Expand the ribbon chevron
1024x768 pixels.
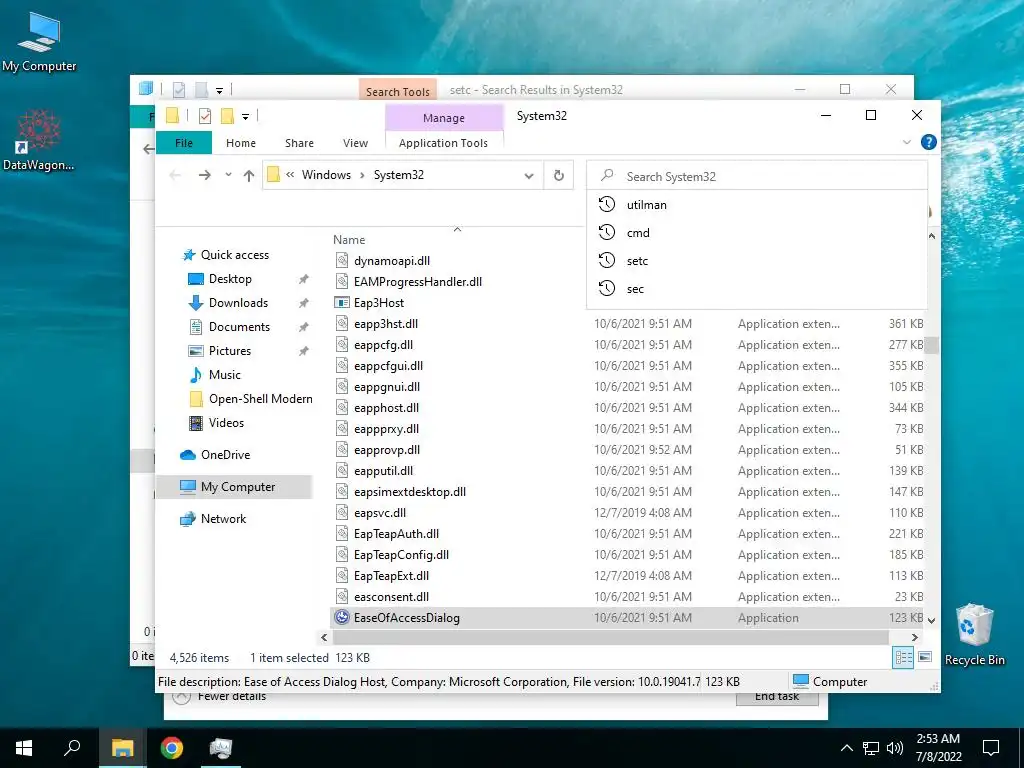pos(906,142)
